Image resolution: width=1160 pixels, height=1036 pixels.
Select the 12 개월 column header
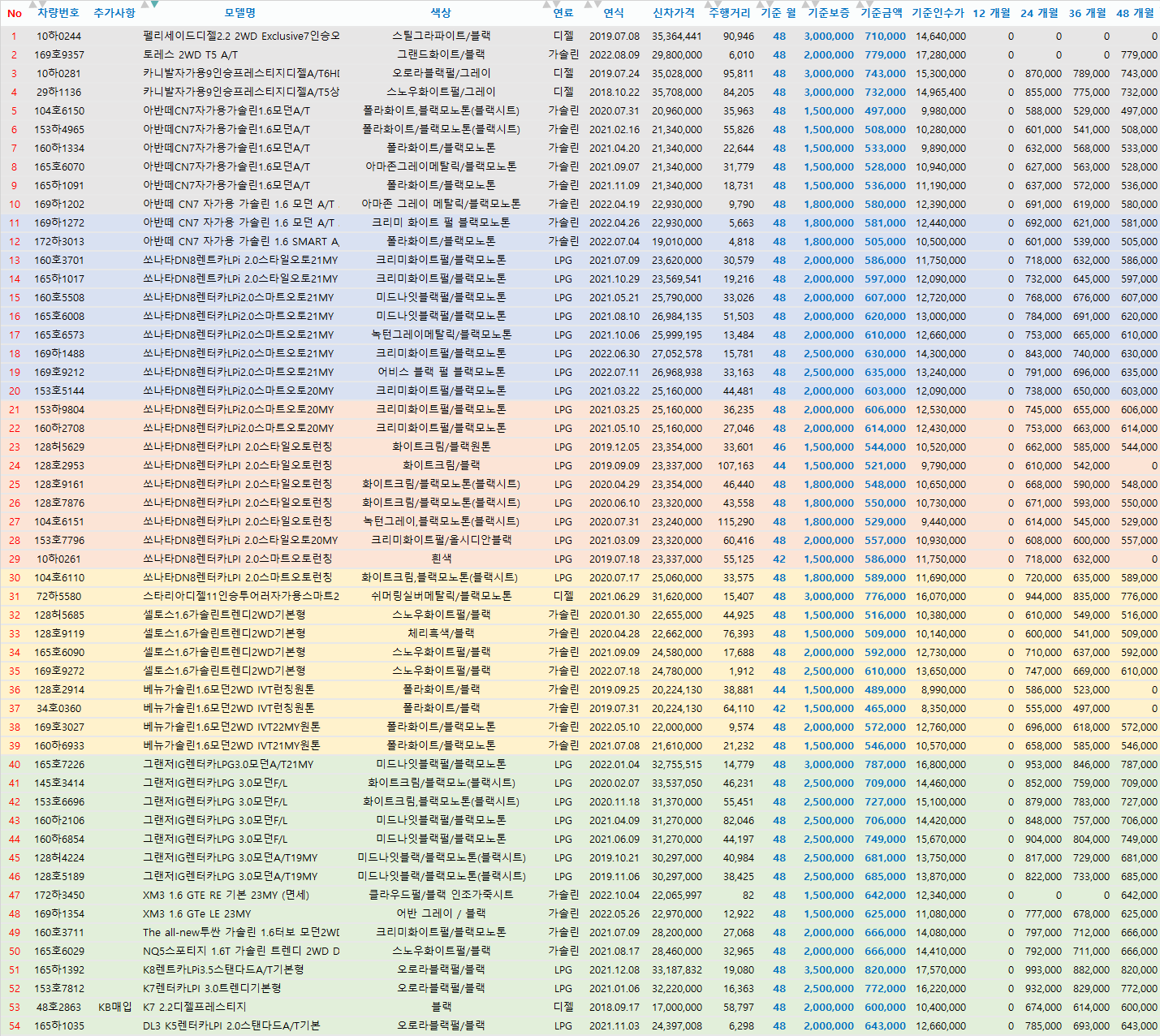[x=992, y=14]
